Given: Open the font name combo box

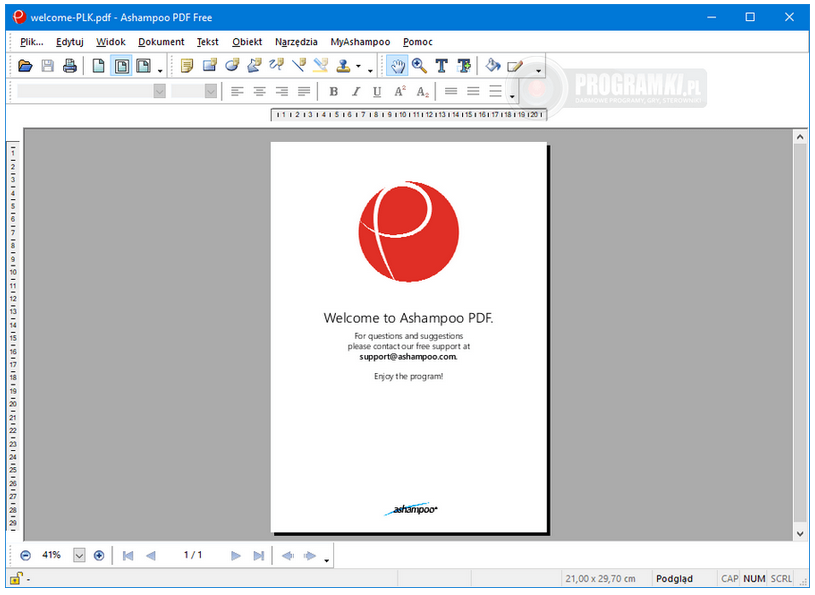Looking at the screenshot, I should pyautogui.click(x=91, y=91).
